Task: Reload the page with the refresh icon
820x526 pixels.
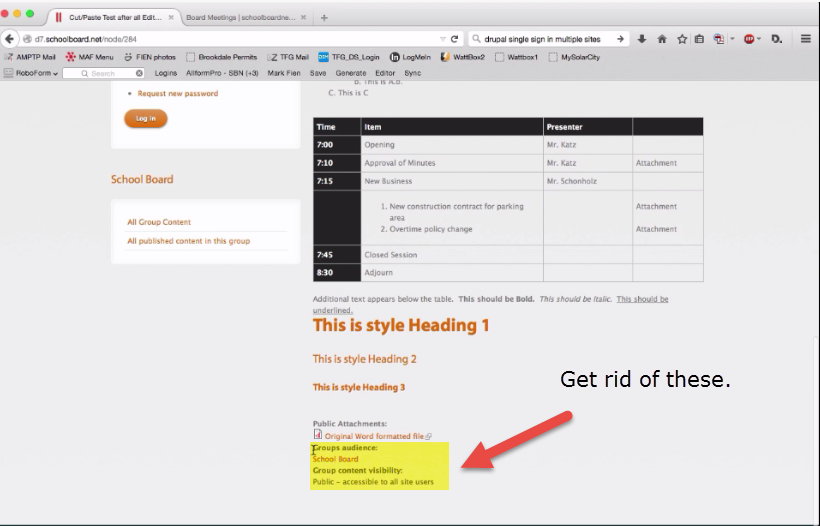Action: point(454,39)
